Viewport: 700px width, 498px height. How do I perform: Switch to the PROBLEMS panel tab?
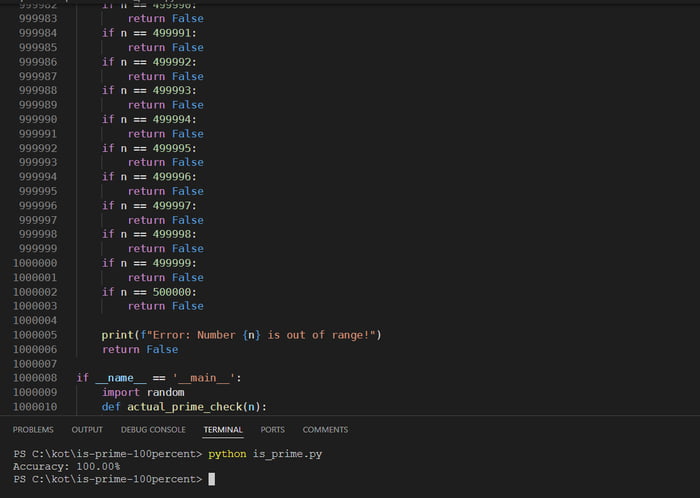point(33,430)
